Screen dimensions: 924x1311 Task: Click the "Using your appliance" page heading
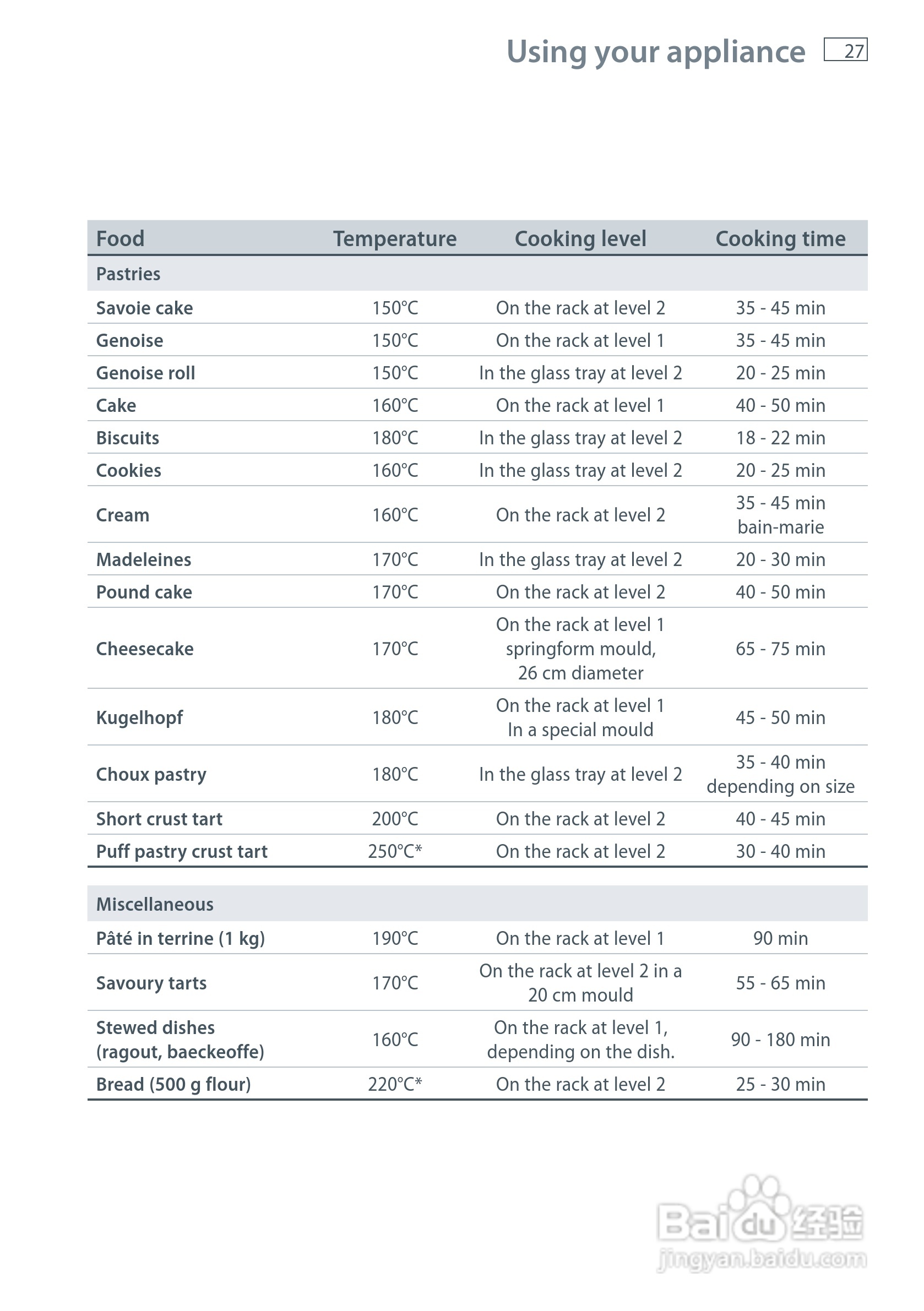(x=655, y=52)
